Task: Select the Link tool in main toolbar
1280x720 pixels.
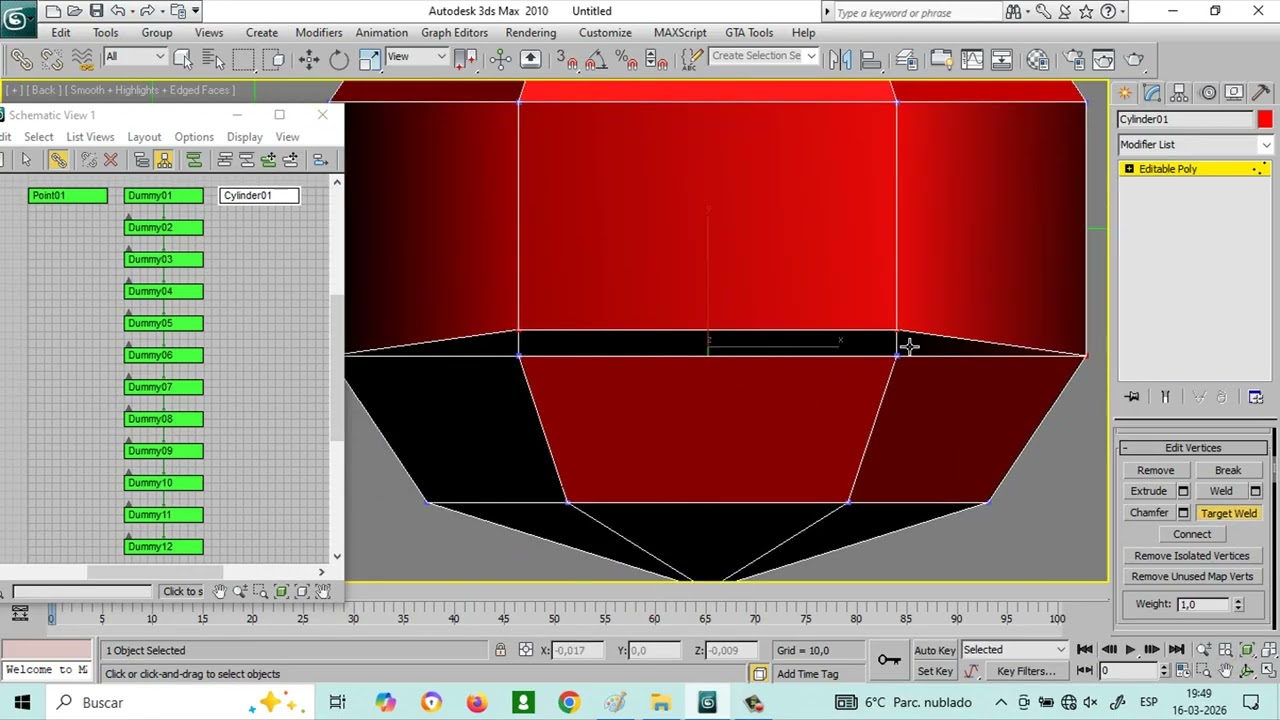Action: tap(22, 59)
